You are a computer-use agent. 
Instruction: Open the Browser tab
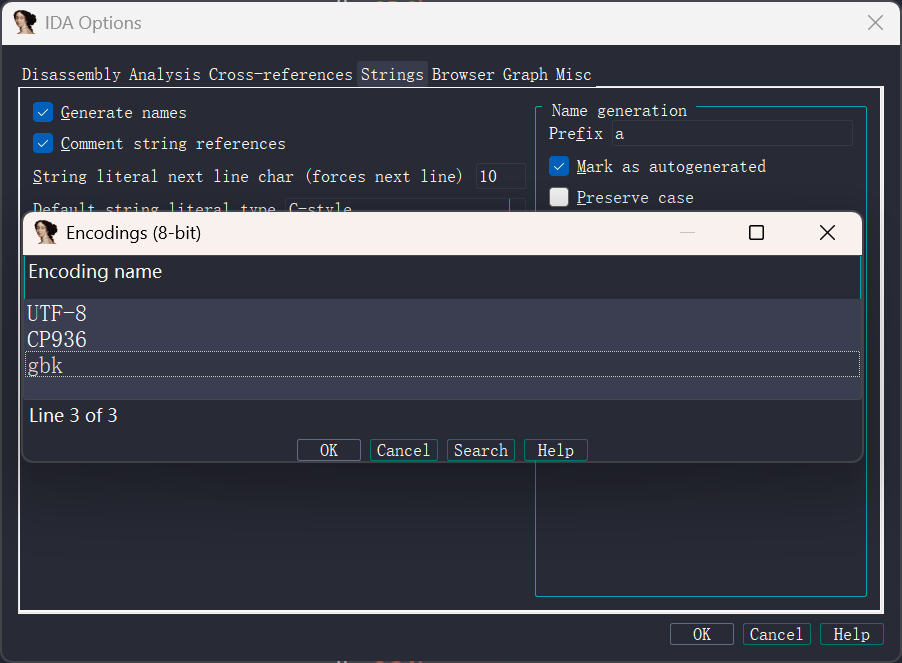pyautogui.click(x=463, y=75)
